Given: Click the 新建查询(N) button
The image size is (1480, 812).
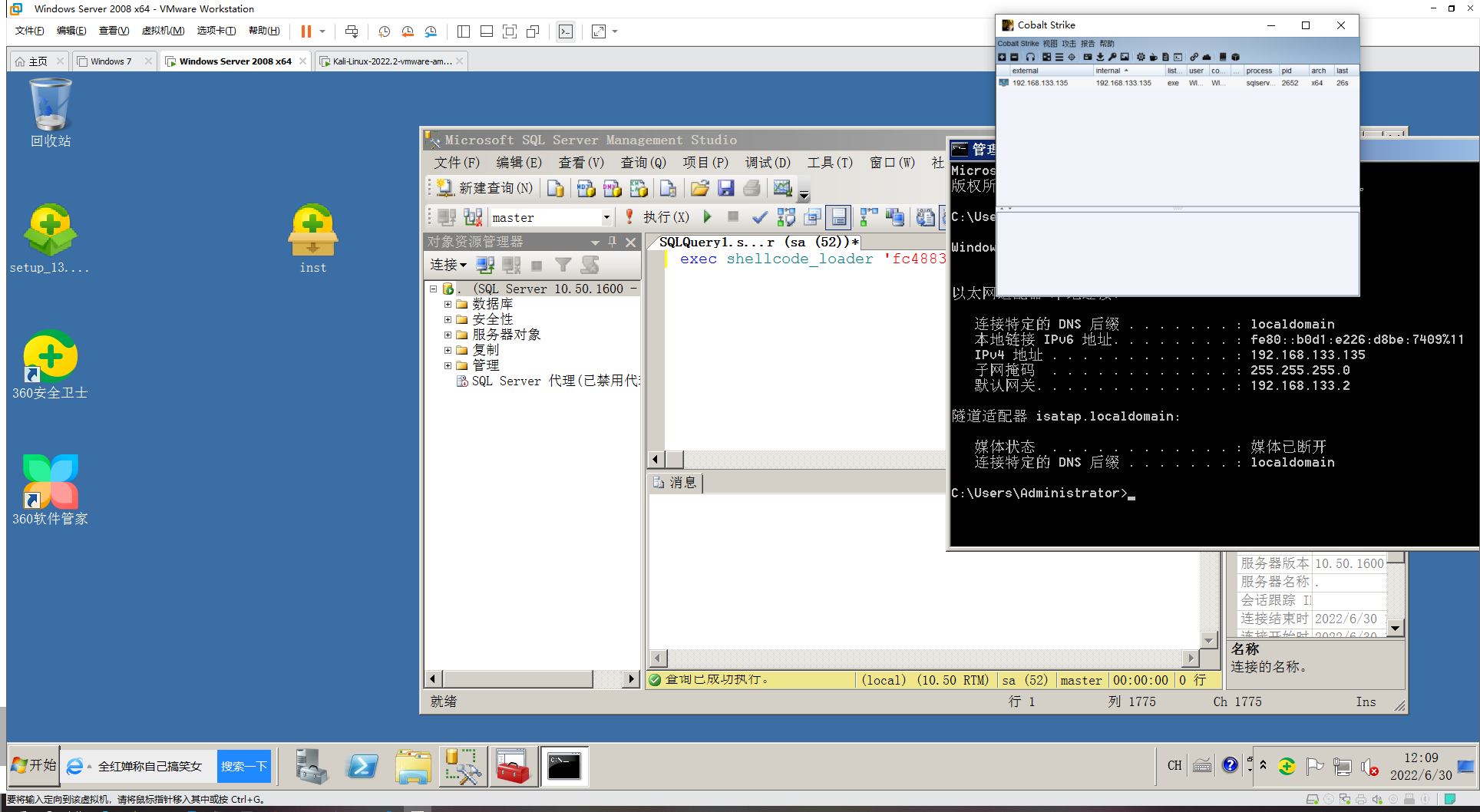Looking at the screenshot, I should tap(484, 188).
